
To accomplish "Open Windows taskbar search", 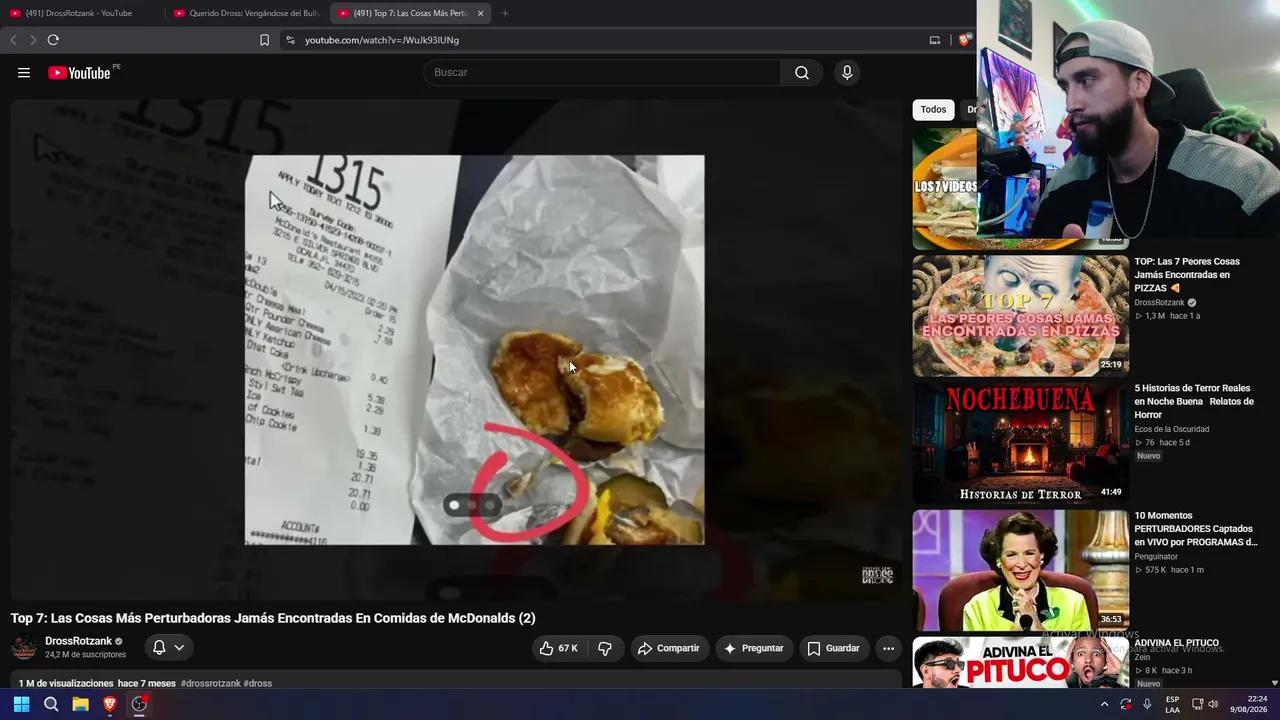I will pos(51,704).
